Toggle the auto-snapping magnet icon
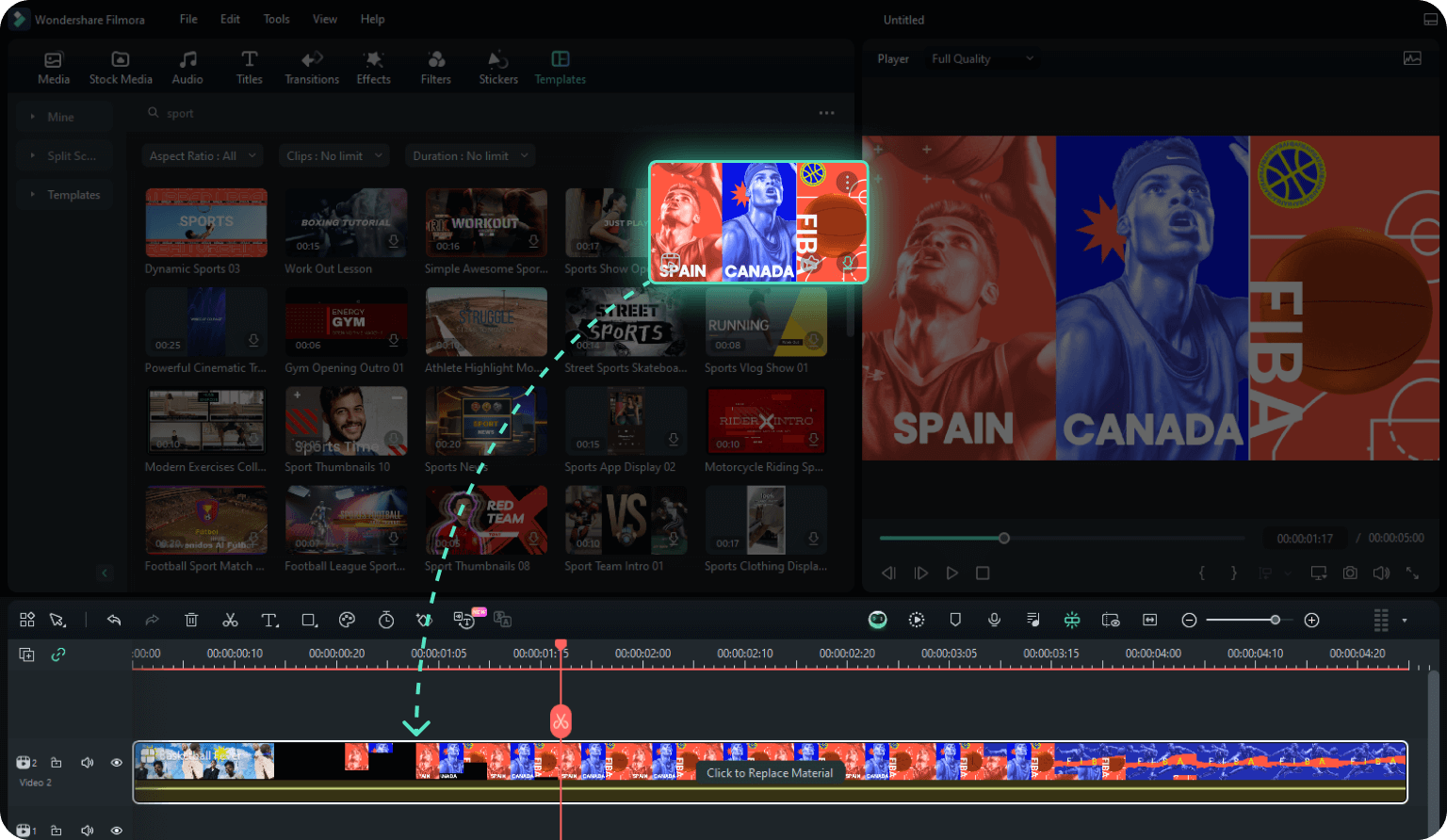1447x840 pixels. (1072, 620)
